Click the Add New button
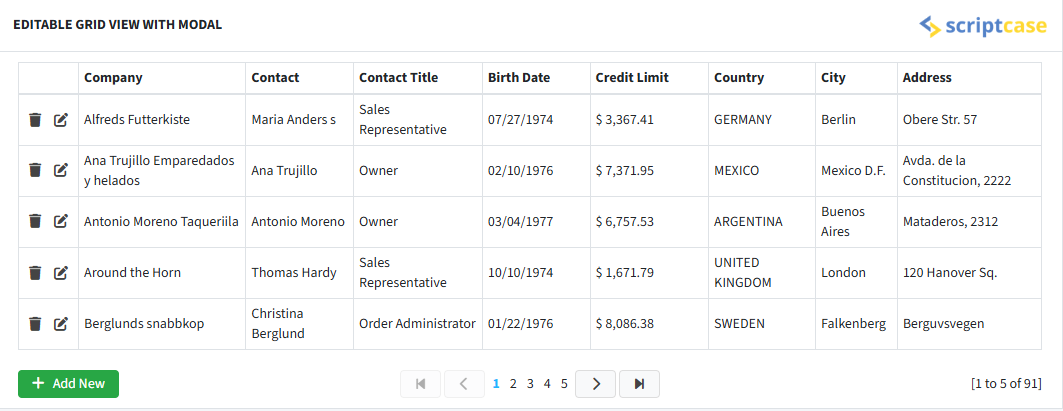Screen dimensions: 1063x411 click(x=68, y=384)
